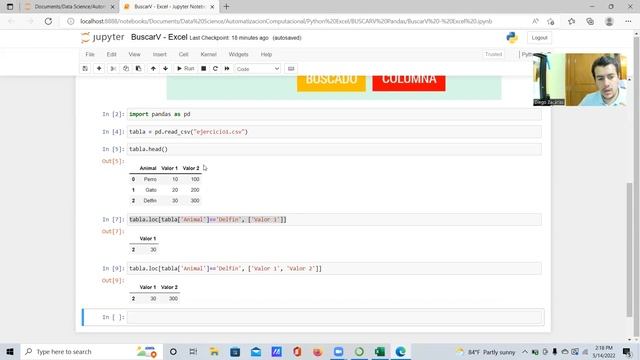Select the pd.read_csv code cell
Image resolution: width=640 pixels, height=360 pixels.
tap(334, 132)
